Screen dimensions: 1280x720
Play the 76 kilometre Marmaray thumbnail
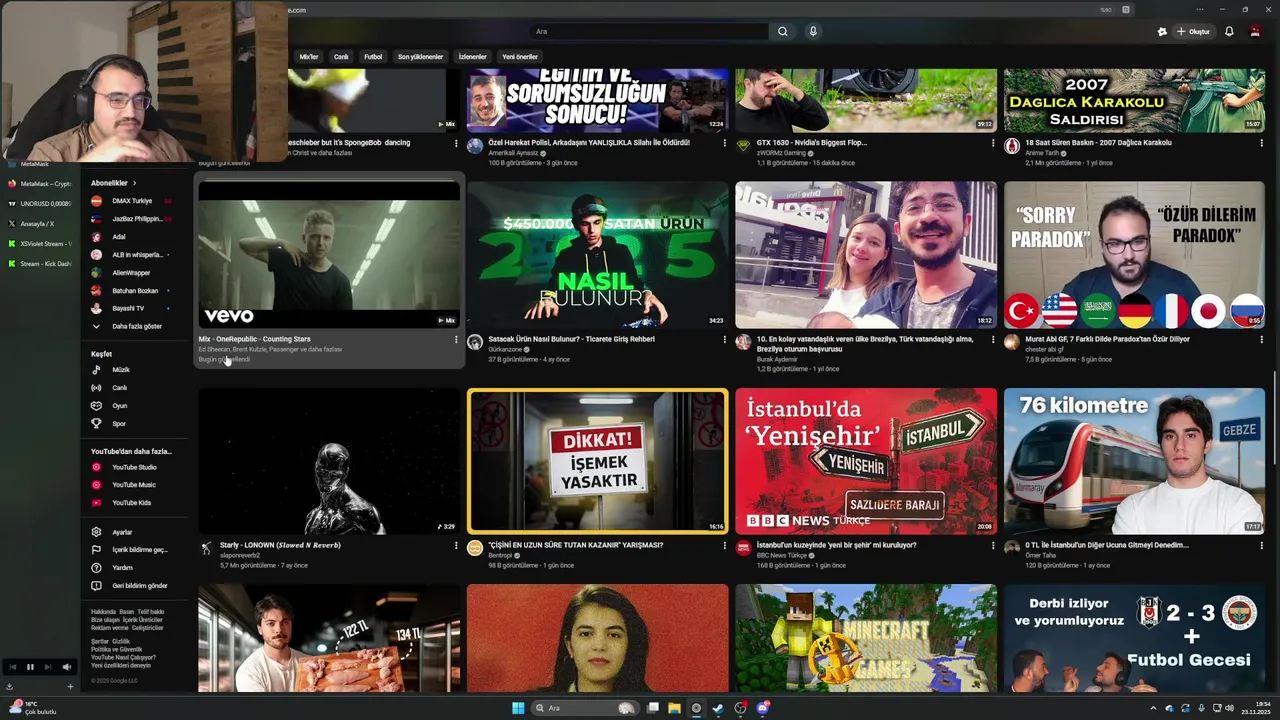click(x=1134, y=461)
